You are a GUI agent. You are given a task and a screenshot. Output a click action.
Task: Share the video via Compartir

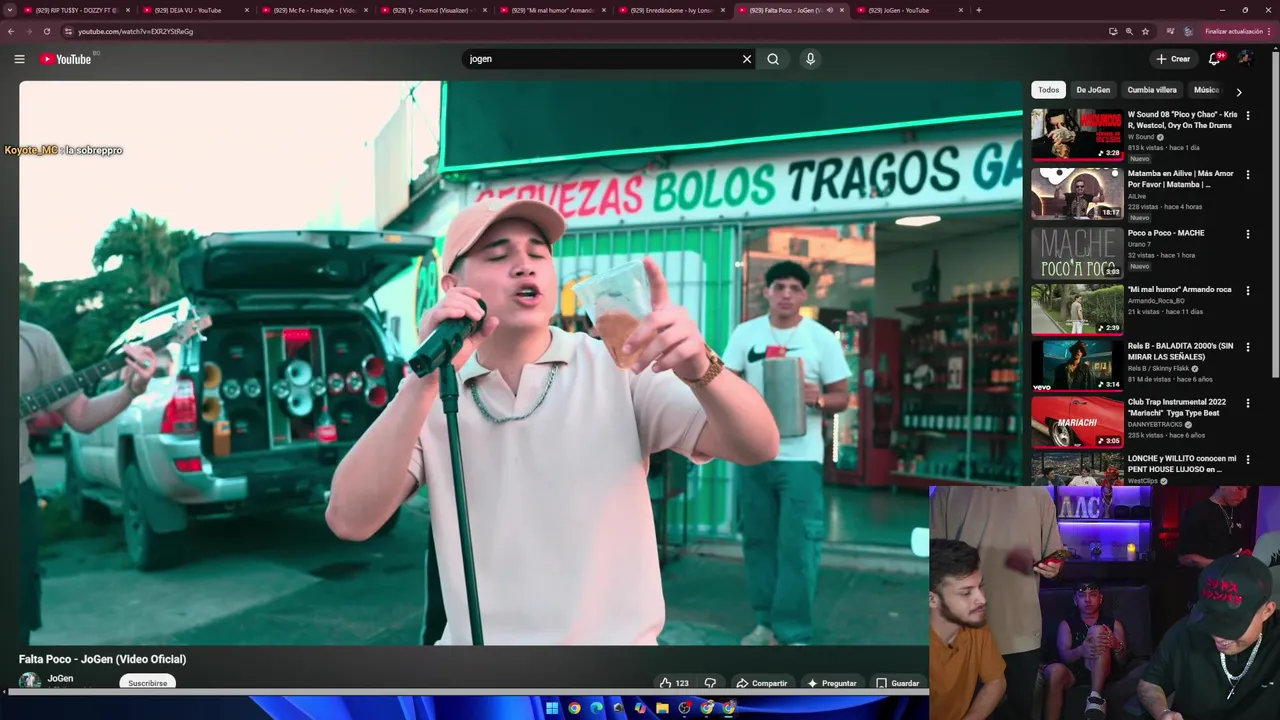point(762,683)
